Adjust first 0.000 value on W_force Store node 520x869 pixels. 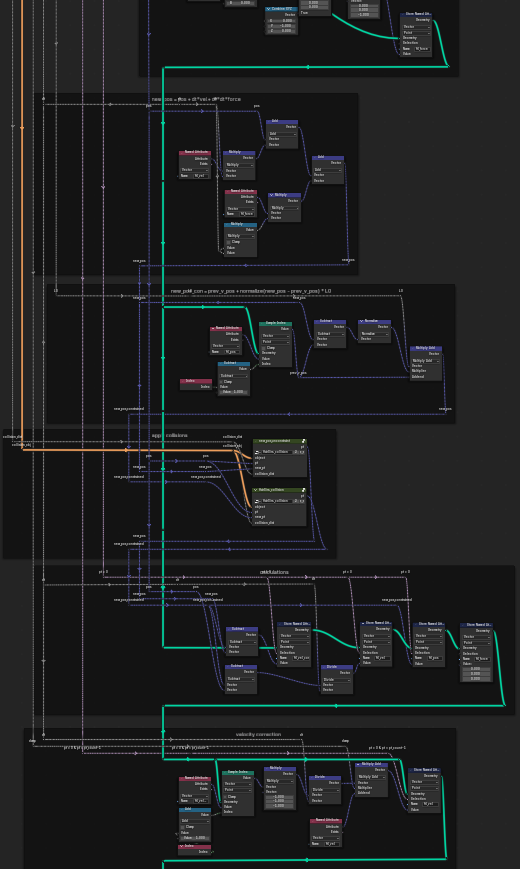476,669
